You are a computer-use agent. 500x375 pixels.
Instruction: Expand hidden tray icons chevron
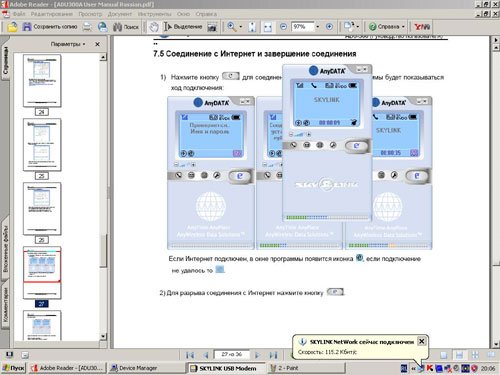[x=413, y=368]
